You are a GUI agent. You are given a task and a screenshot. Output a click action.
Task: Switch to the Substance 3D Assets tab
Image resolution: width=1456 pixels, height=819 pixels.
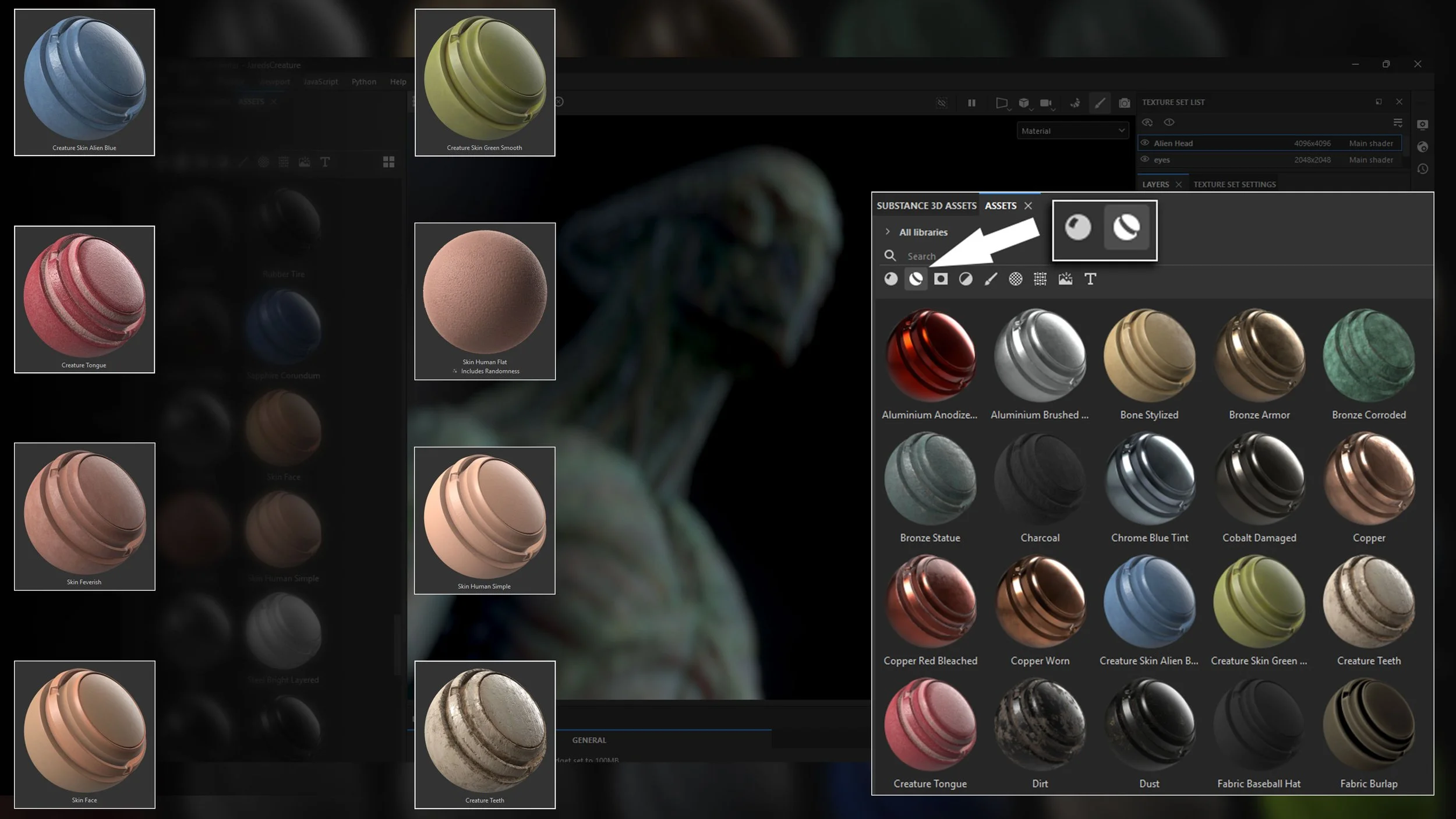[x=926, y=206]
